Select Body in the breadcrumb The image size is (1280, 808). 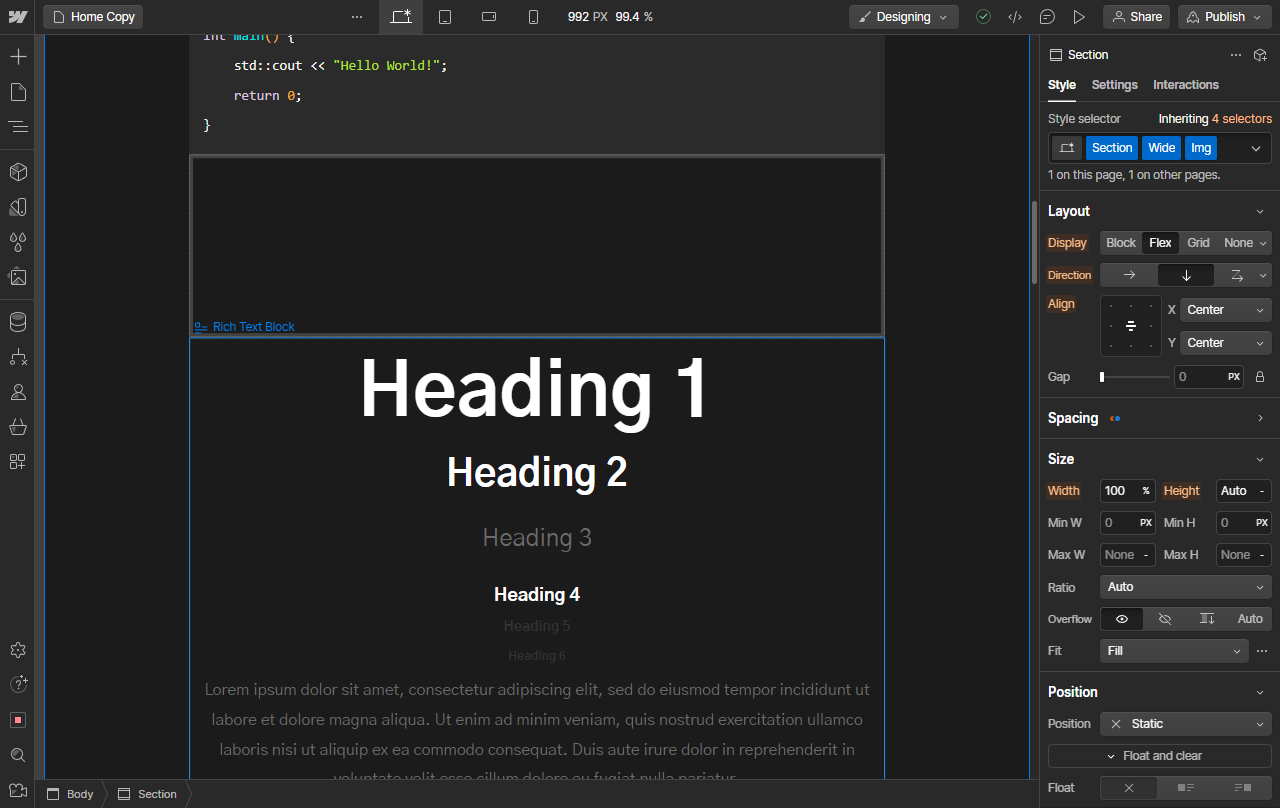pyautogui.click(x=70, y=794)
